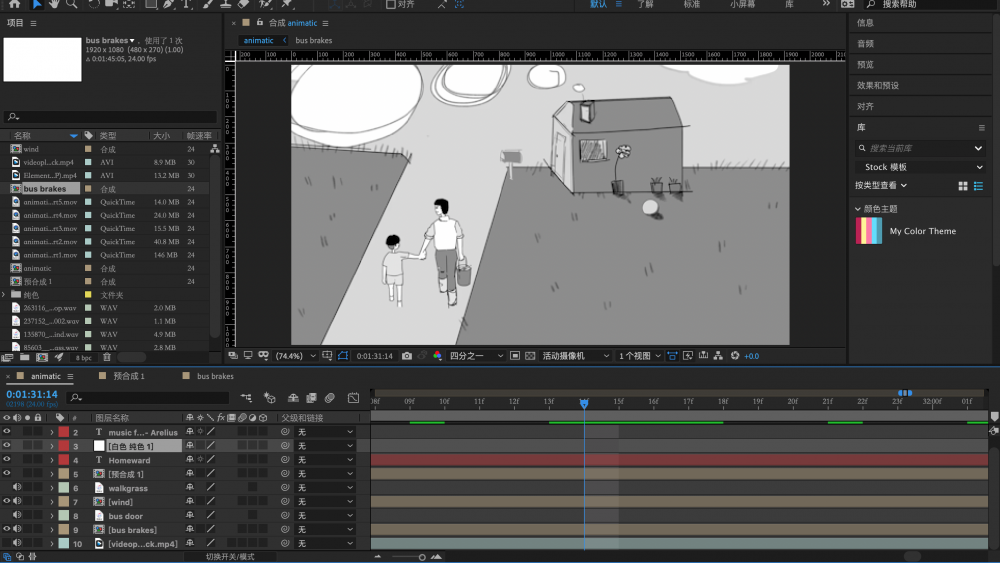Toggle the 对齐 snapping checkbox

click(390, 4)
